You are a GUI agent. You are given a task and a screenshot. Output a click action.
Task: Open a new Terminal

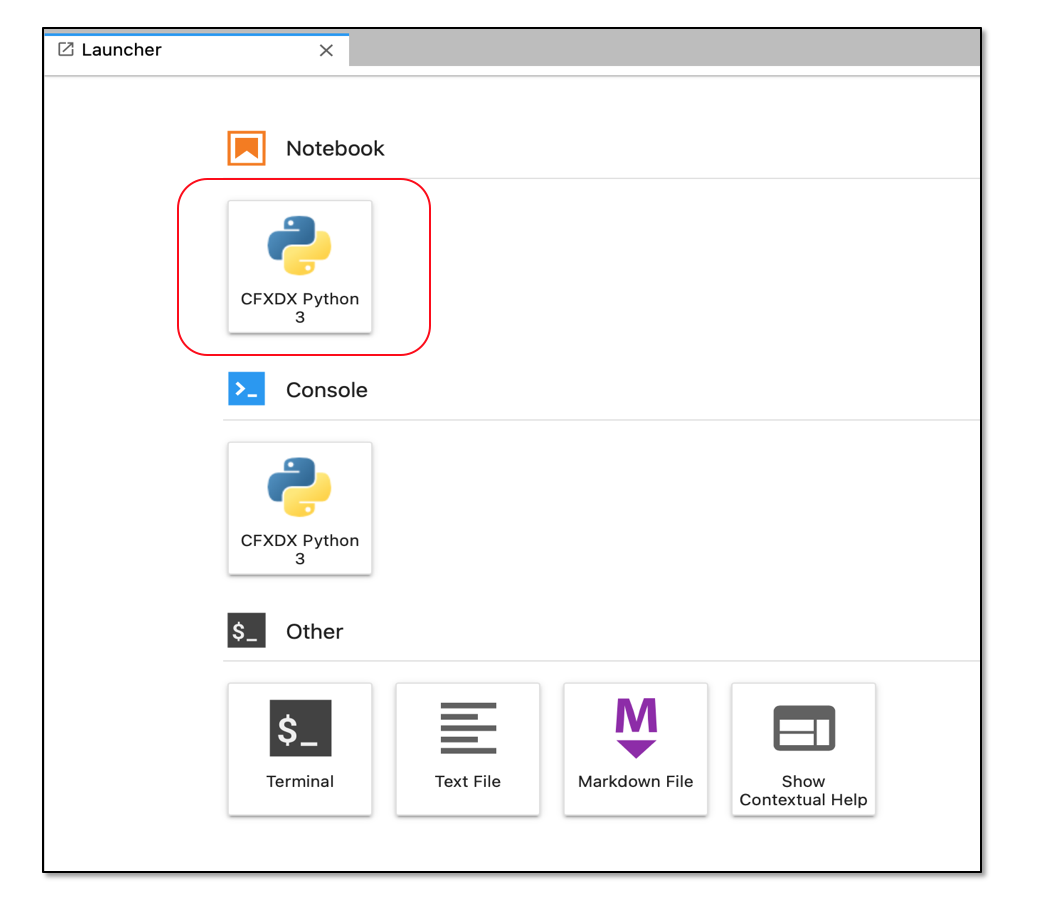tap(300, 749)
